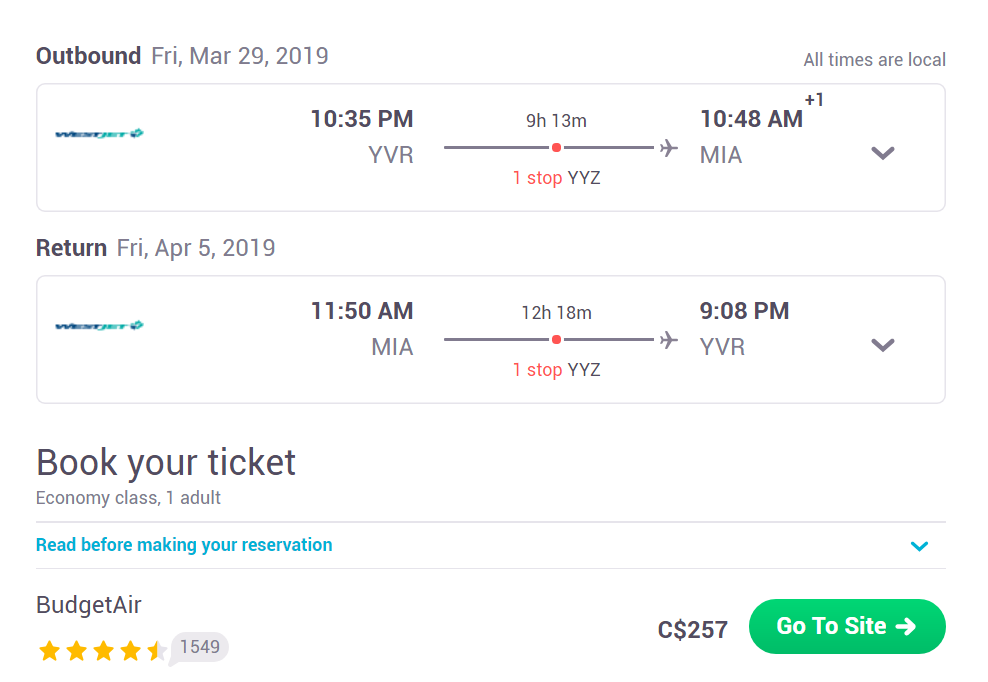The height and width of the screenshot is (682, 988).
Task: Open the 1549 reviews count bubble
Action: click(199, 647)
